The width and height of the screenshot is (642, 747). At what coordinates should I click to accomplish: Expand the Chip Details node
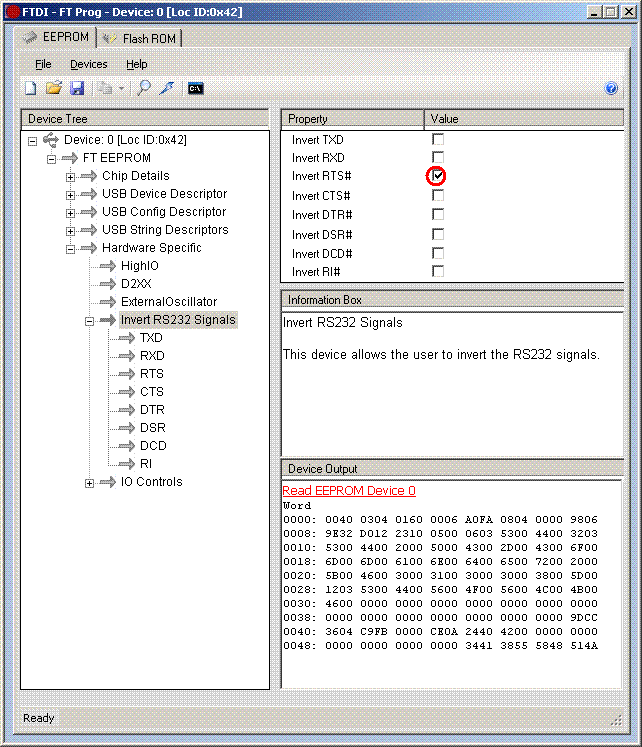[x=70, y=177]
